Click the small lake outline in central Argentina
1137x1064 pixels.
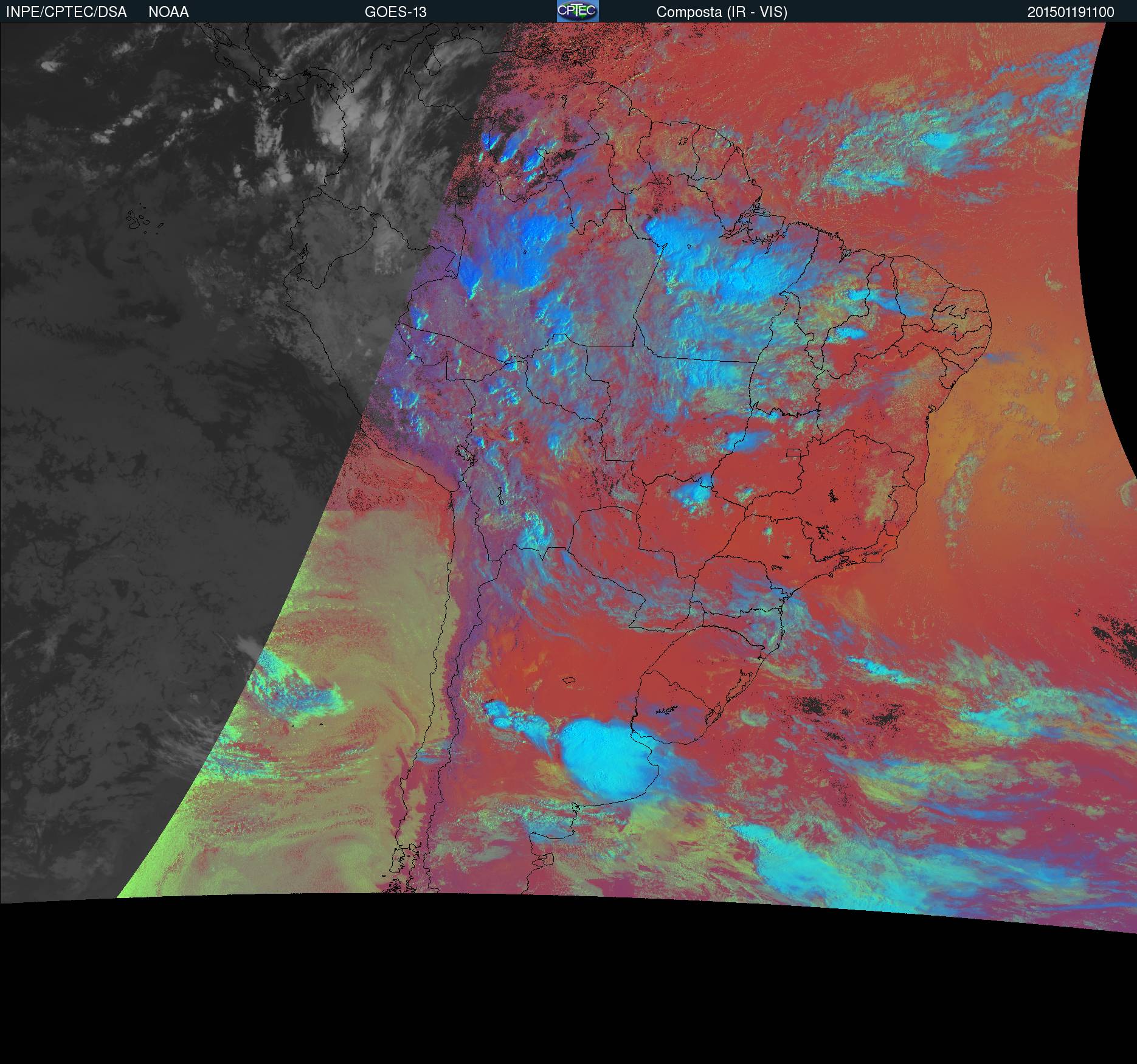pos(569,680)
